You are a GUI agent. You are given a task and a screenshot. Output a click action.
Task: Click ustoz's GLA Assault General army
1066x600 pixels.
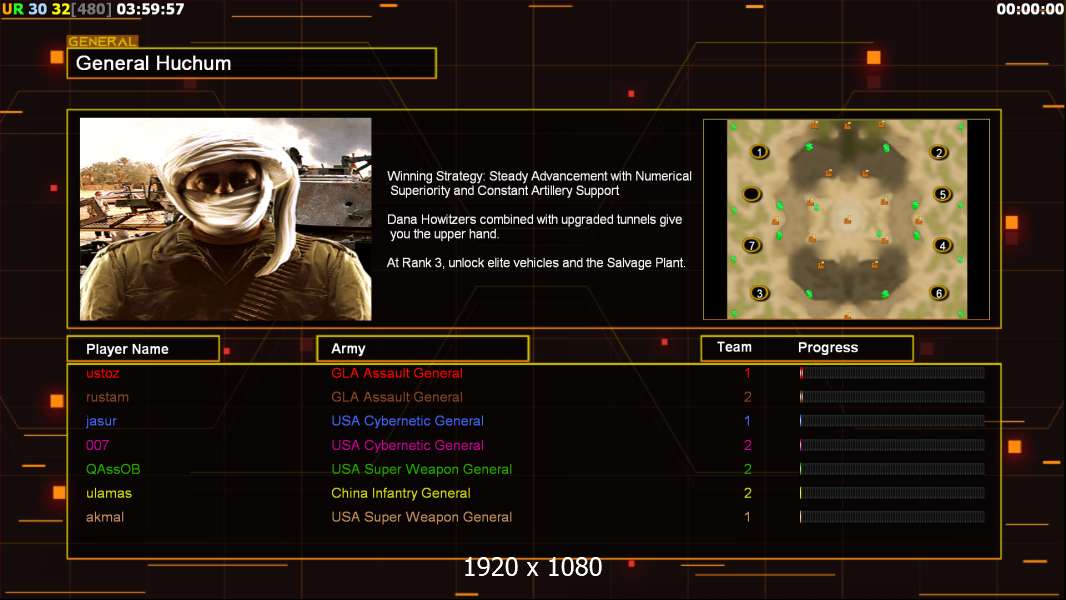coord(397,373)
